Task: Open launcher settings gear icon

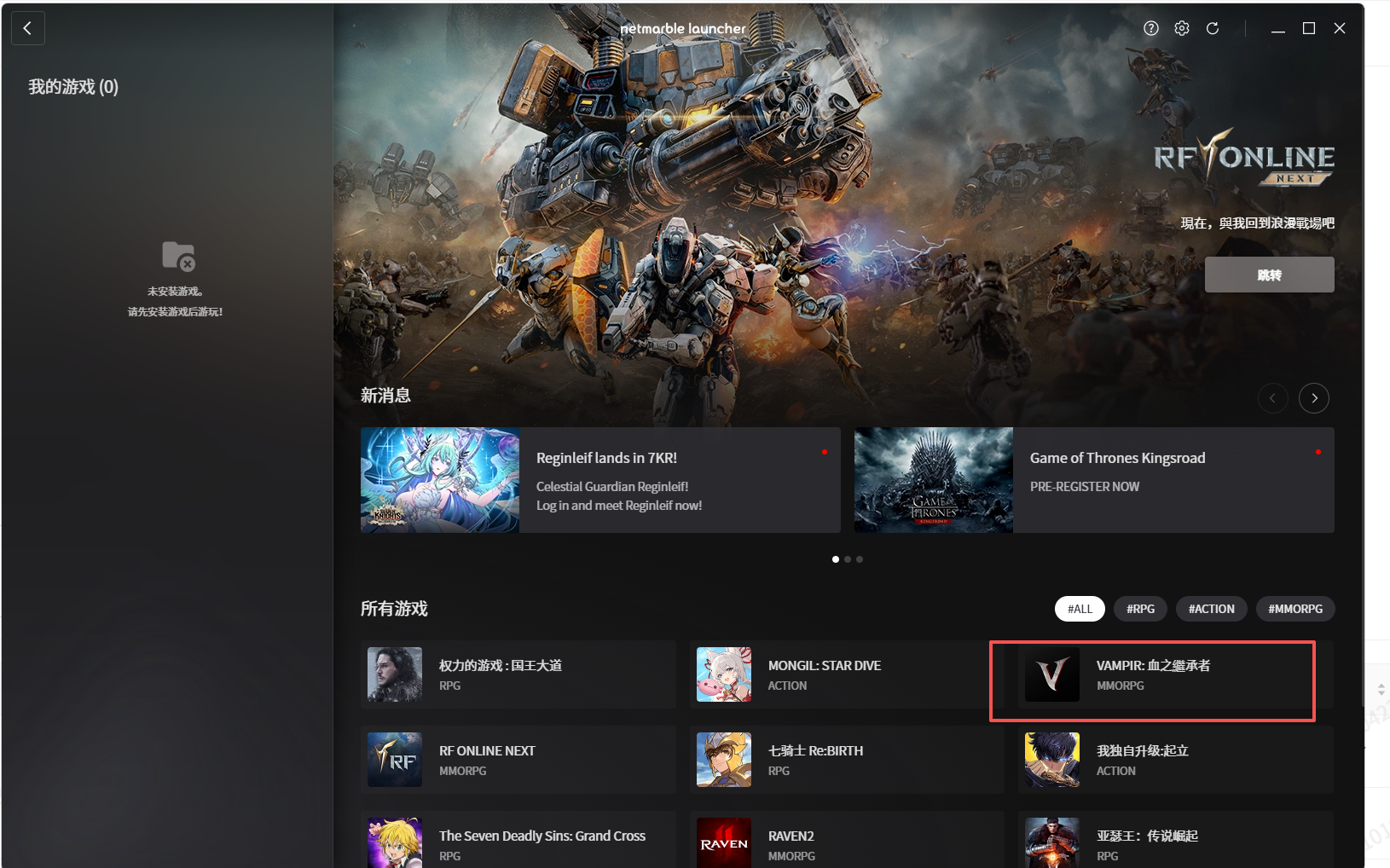Action: pos(1182,28)
